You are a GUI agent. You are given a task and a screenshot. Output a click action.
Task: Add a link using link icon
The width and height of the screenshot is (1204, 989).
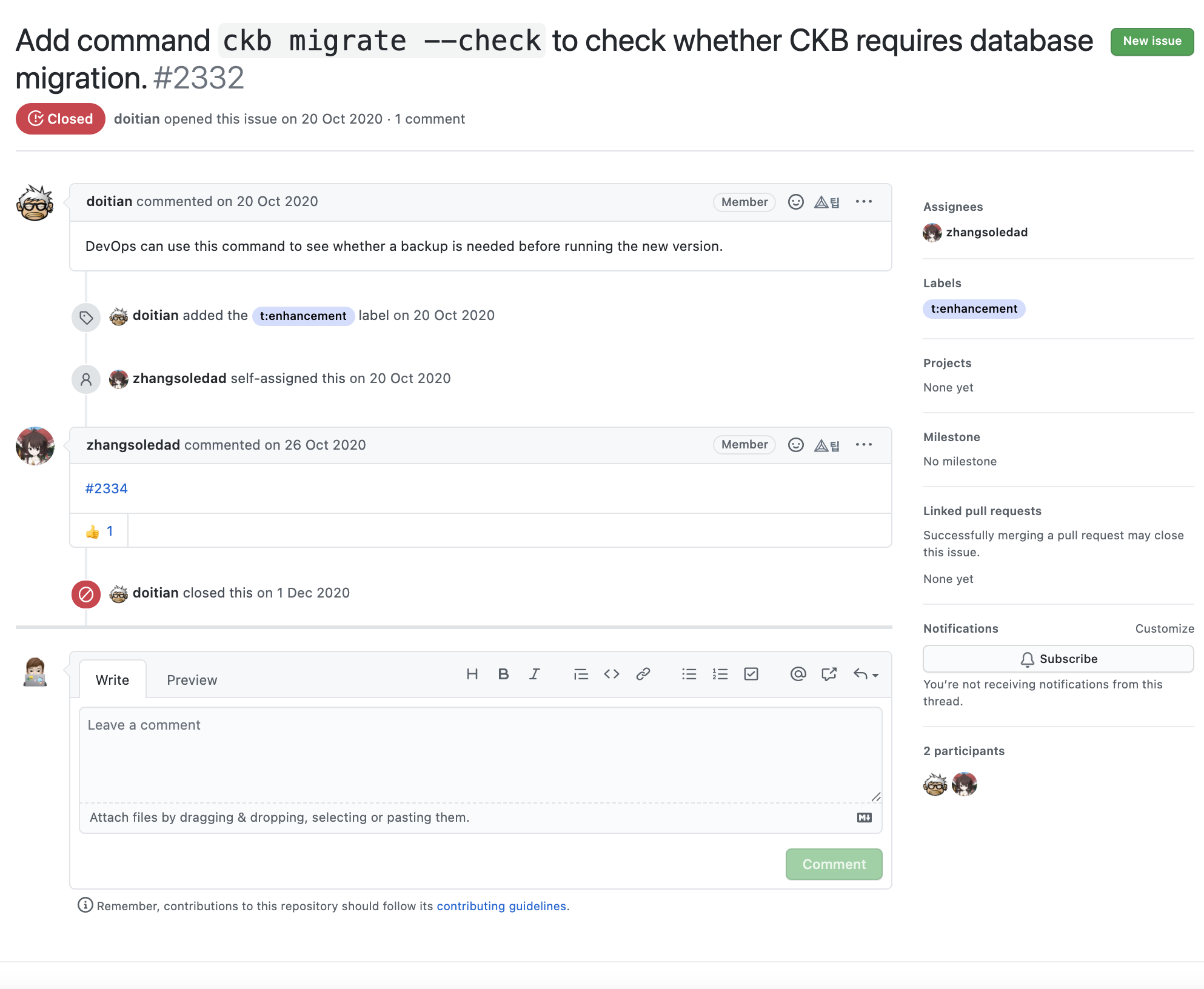pos(643,674)
